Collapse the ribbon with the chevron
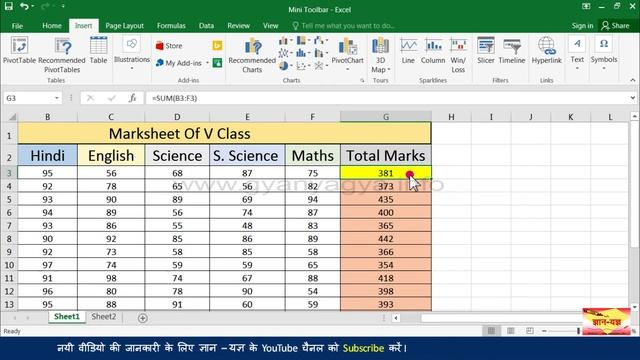This screenshot has width=640, height=360. (x=632, y=80)
